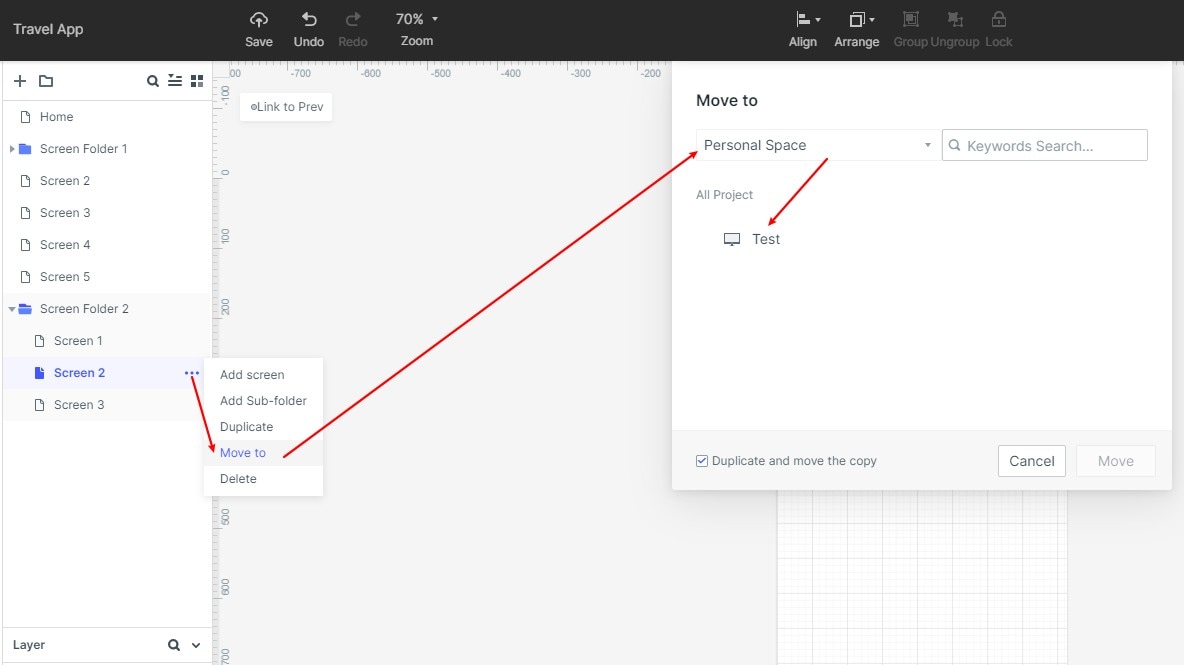Click the Undo arrow icon

pos(309,20)
